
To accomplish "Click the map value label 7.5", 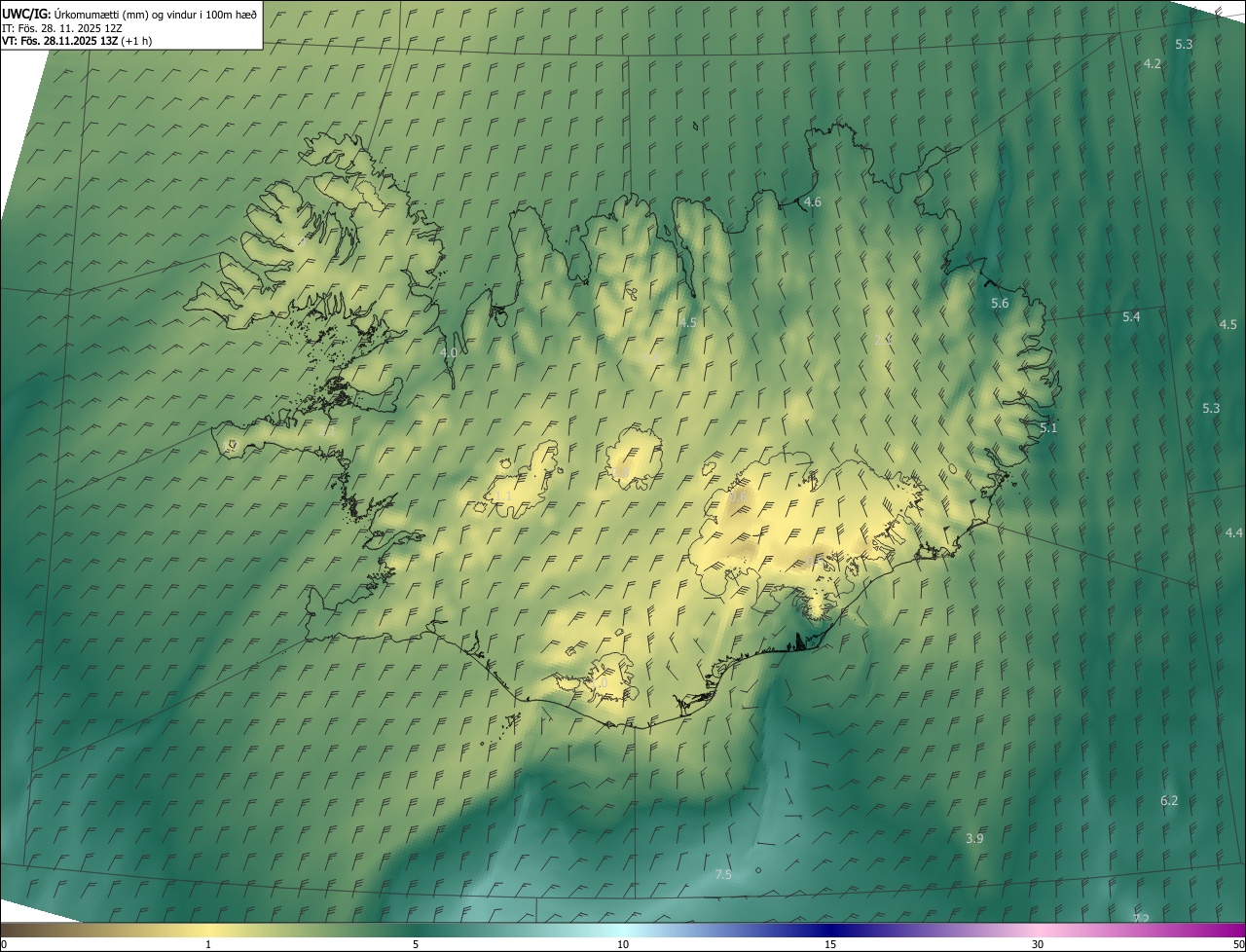I will coord(723,875).
